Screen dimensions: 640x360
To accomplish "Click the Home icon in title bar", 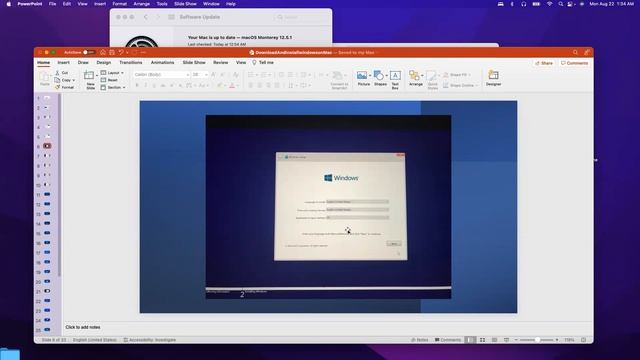I will (103, 52).
